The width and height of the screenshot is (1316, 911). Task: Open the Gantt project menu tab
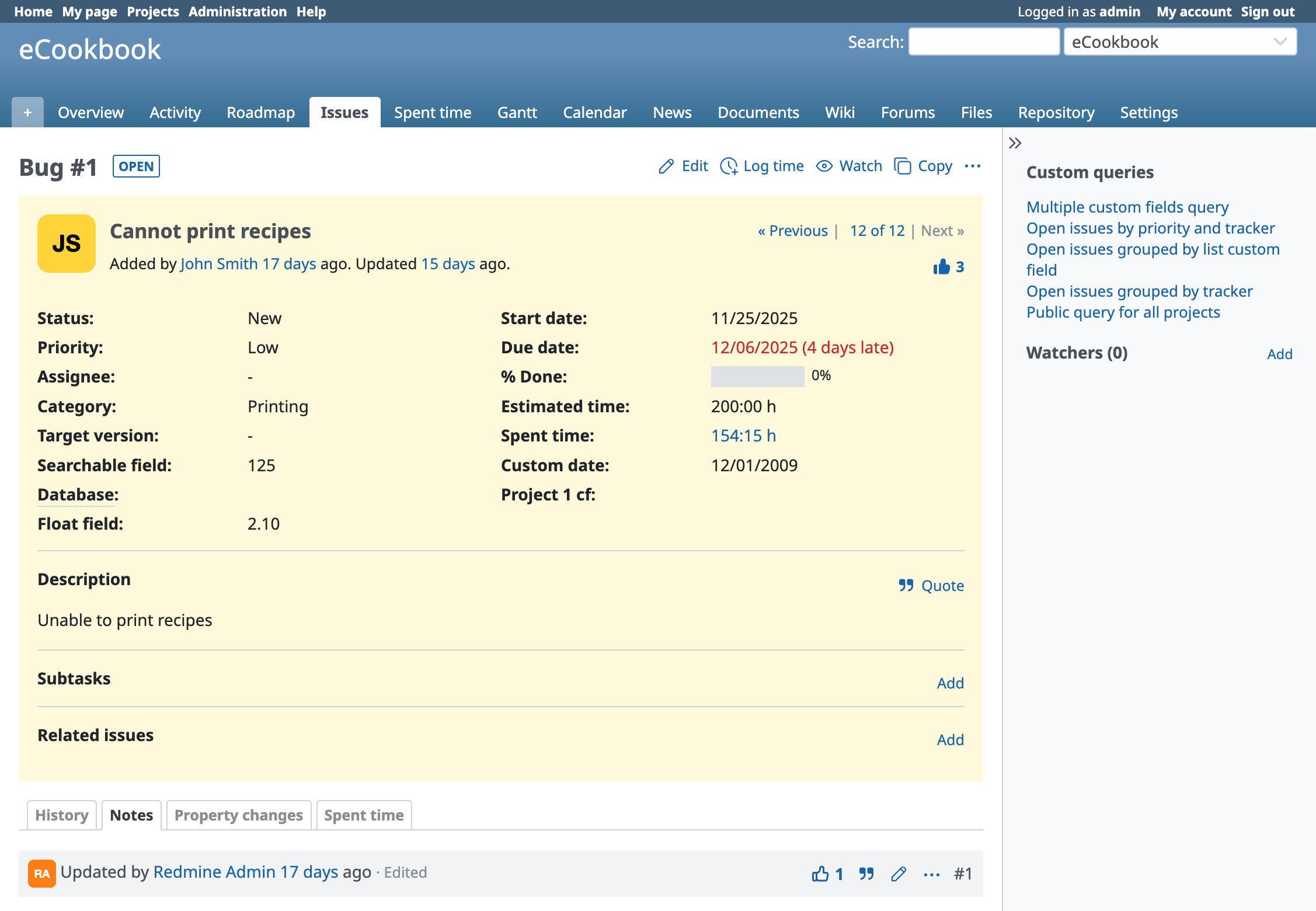(x=517, y=112)
